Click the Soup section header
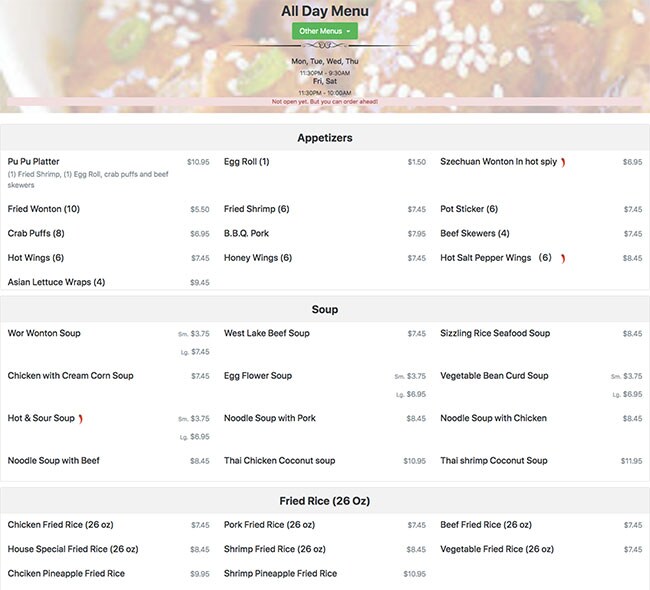650x590 pixels. click(x=324, y=310)
